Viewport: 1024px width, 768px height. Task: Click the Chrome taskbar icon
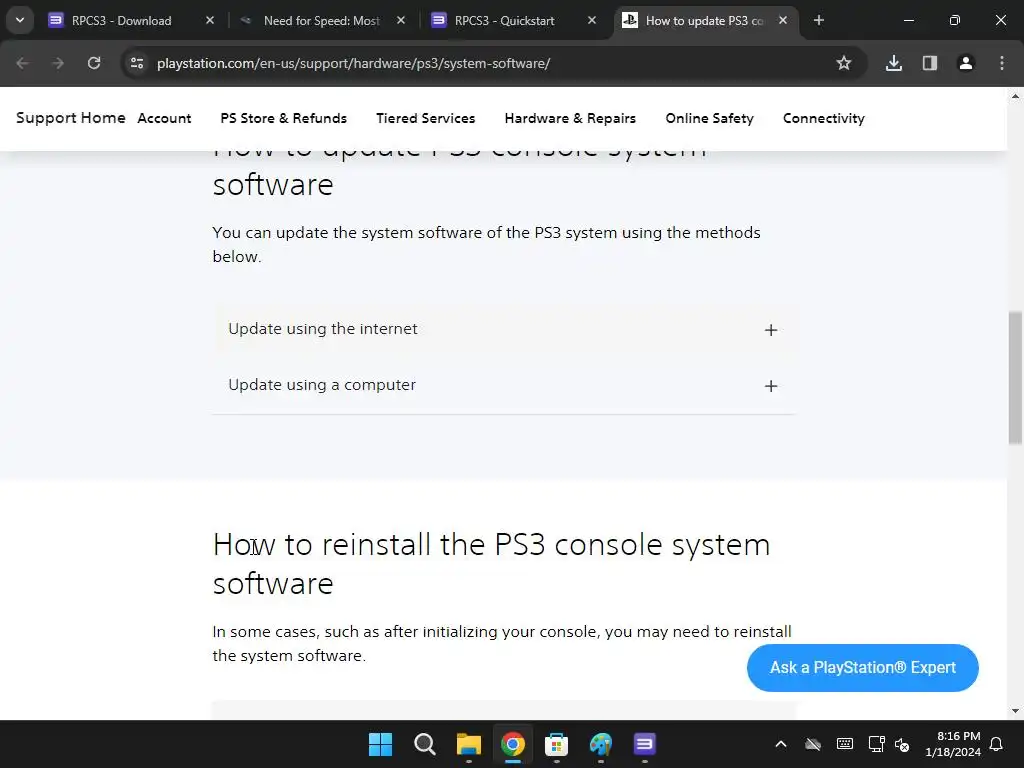click(x=513, y=744)
